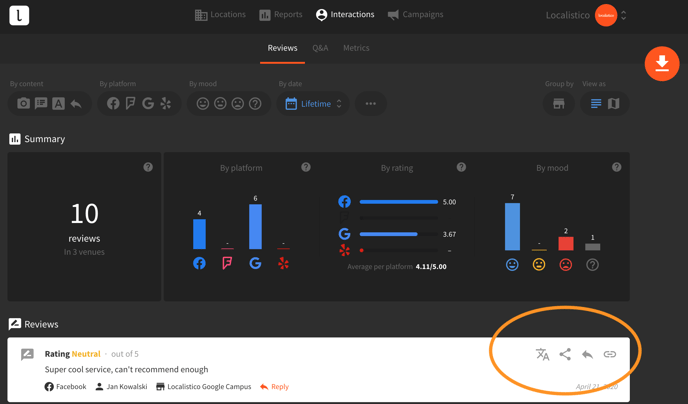
Task: Click the blue happy face under the mood chart
Action: click(512, 265)
